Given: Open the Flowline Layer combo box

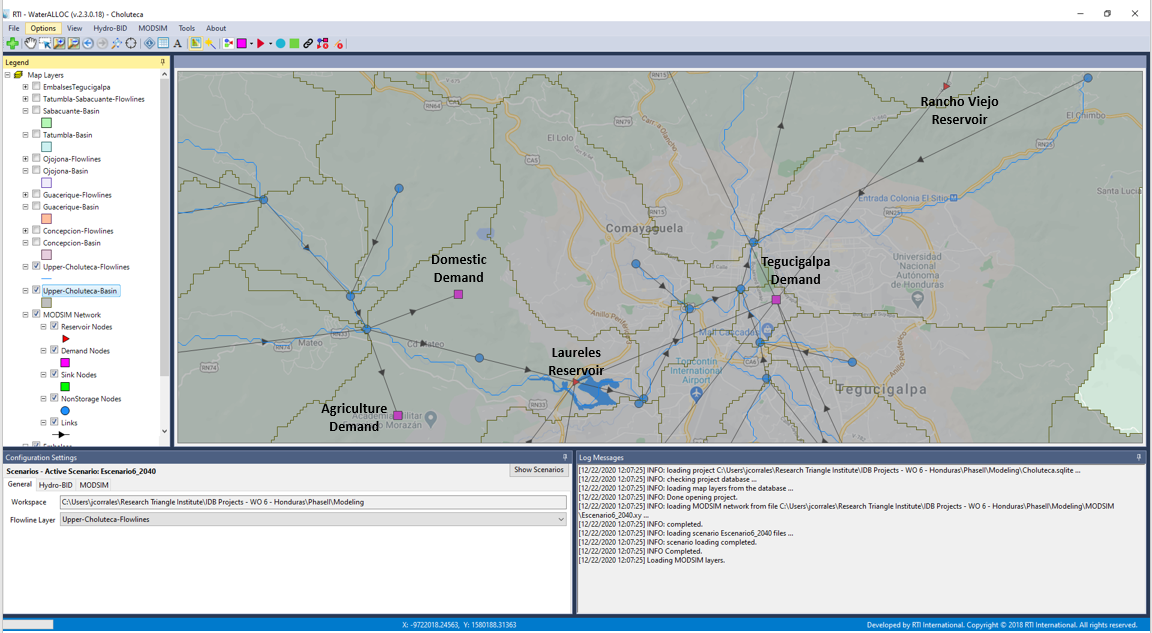Looking at the screenshot, I should click(313, 519).
